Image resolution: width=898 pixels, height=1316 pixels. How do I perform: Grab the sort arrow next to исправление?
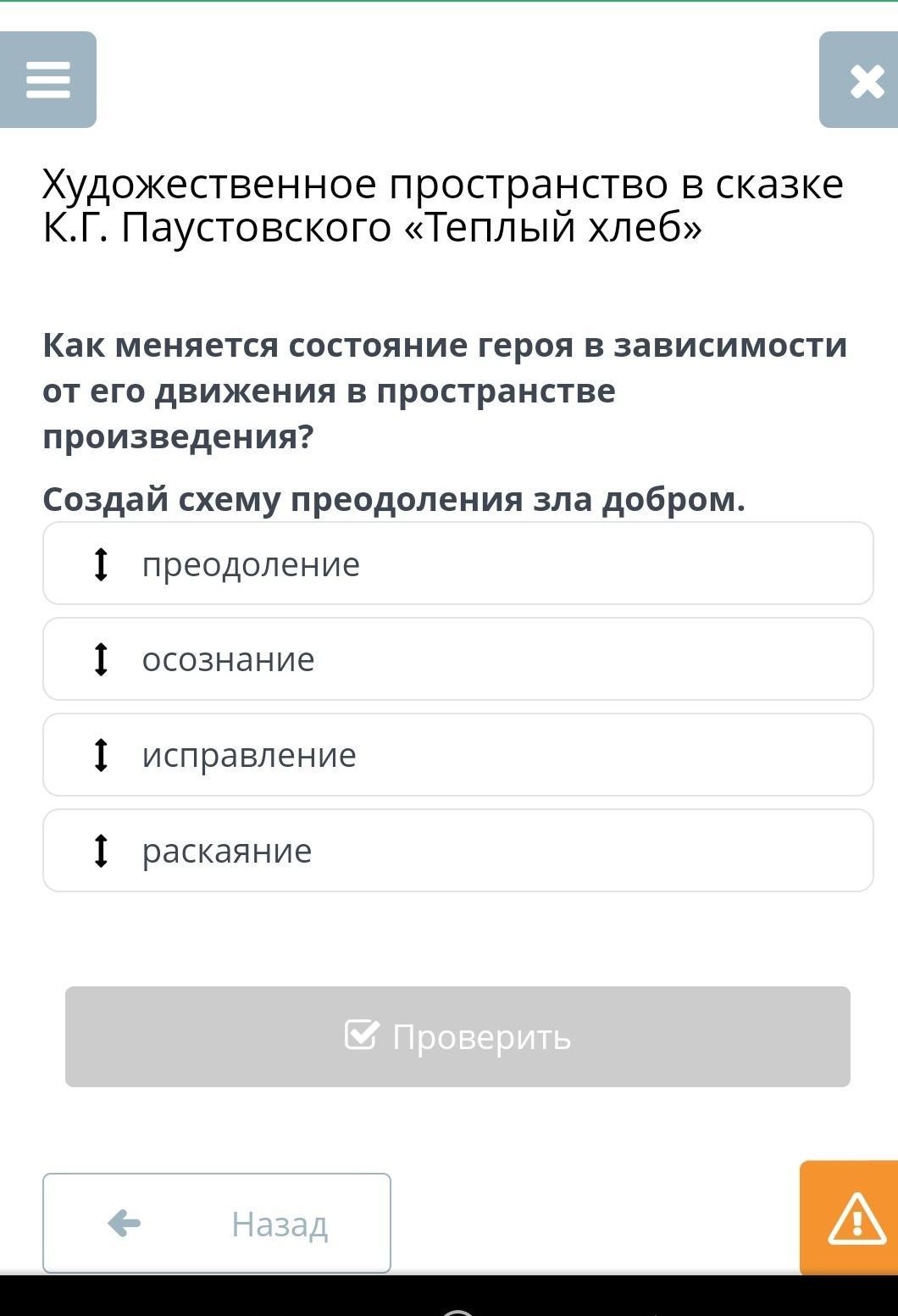[101, 755]
